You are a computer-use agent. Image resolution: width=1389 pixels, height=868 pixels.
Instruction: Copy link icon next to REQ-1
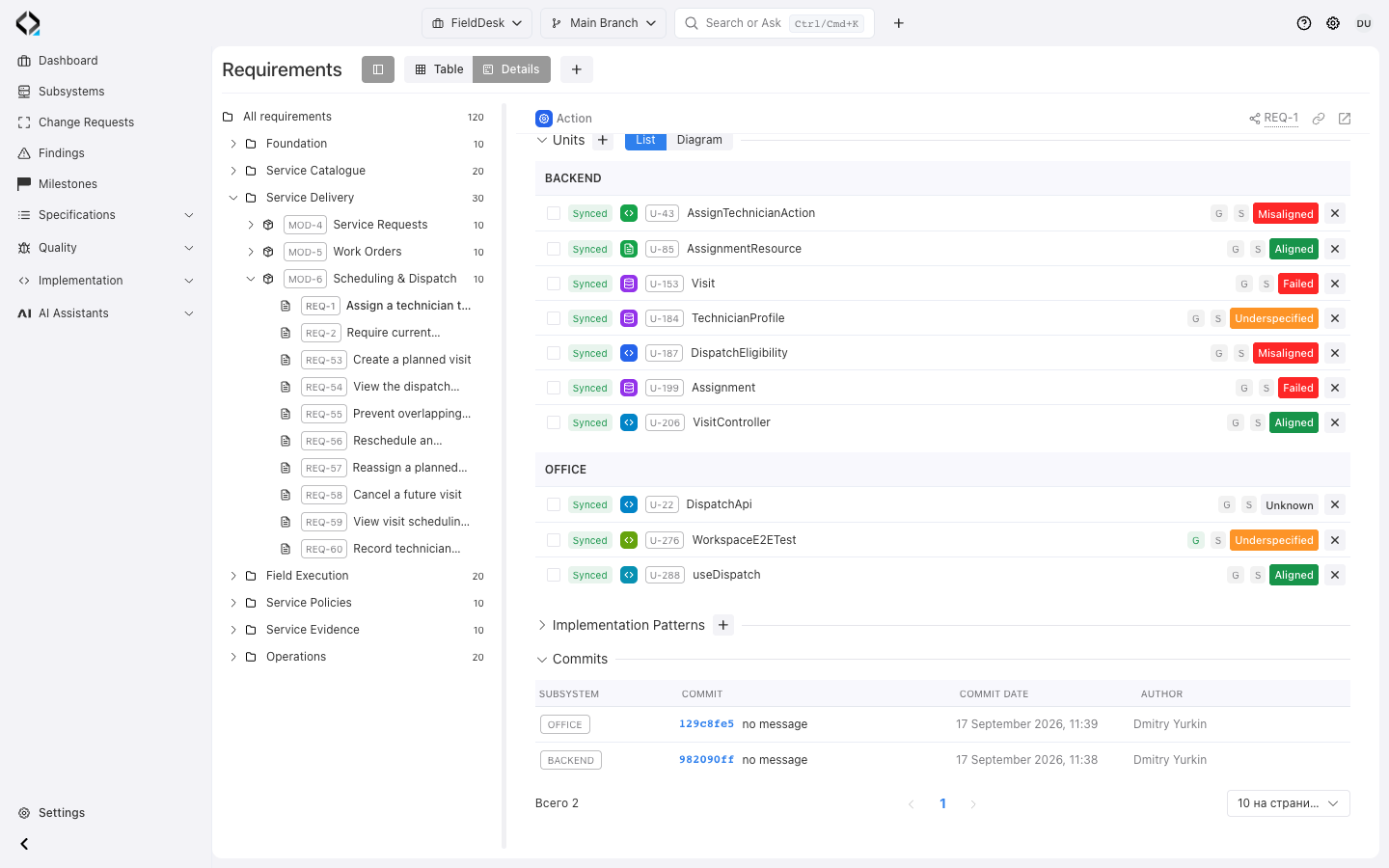coord(1319,119)
